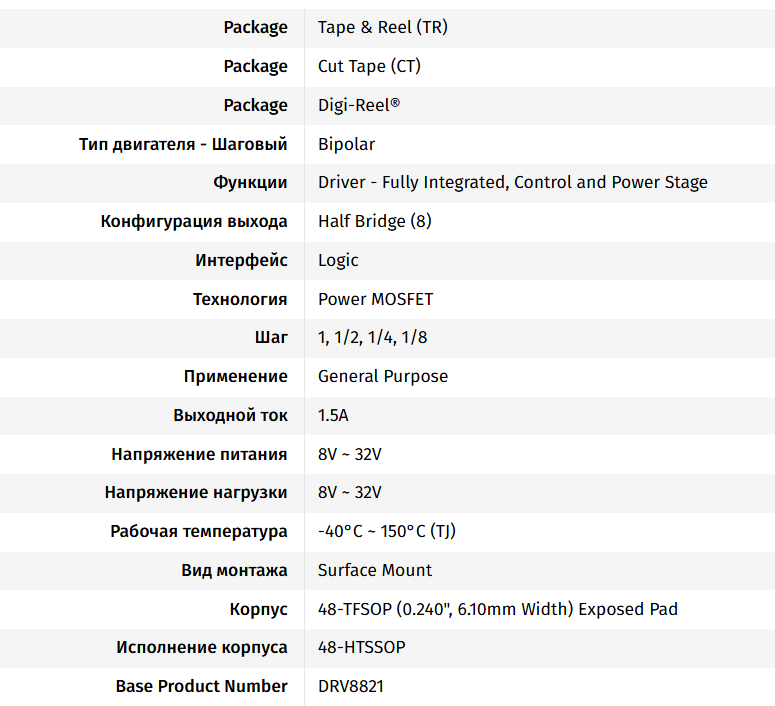Click the 48-TFSOP Exposed Pad package value
The width and height of the screenshot is (775, 706).
tap(497, 609)
